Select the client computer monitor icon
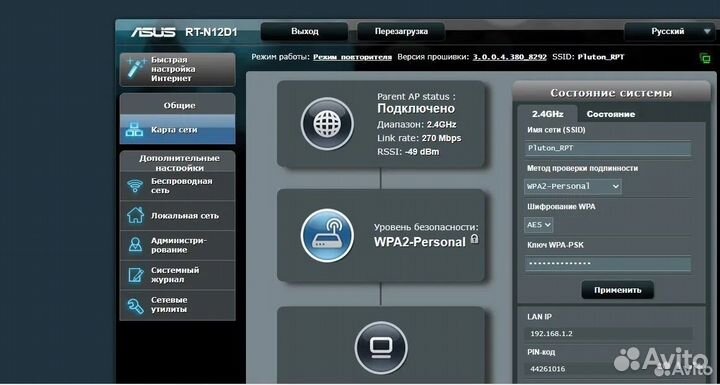The image size is (720, 385). (x=381, y=348)
